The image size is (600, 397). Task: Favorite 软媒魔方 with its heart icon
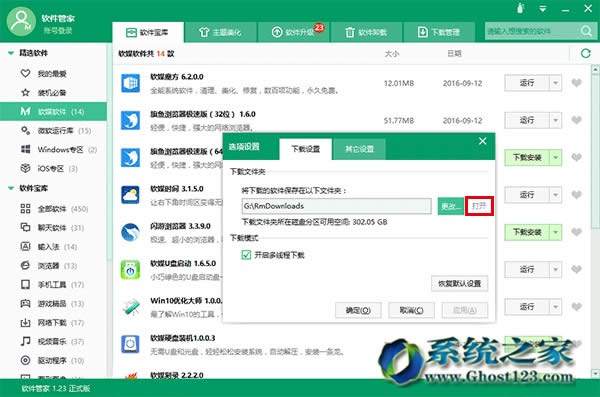point(577,83)
